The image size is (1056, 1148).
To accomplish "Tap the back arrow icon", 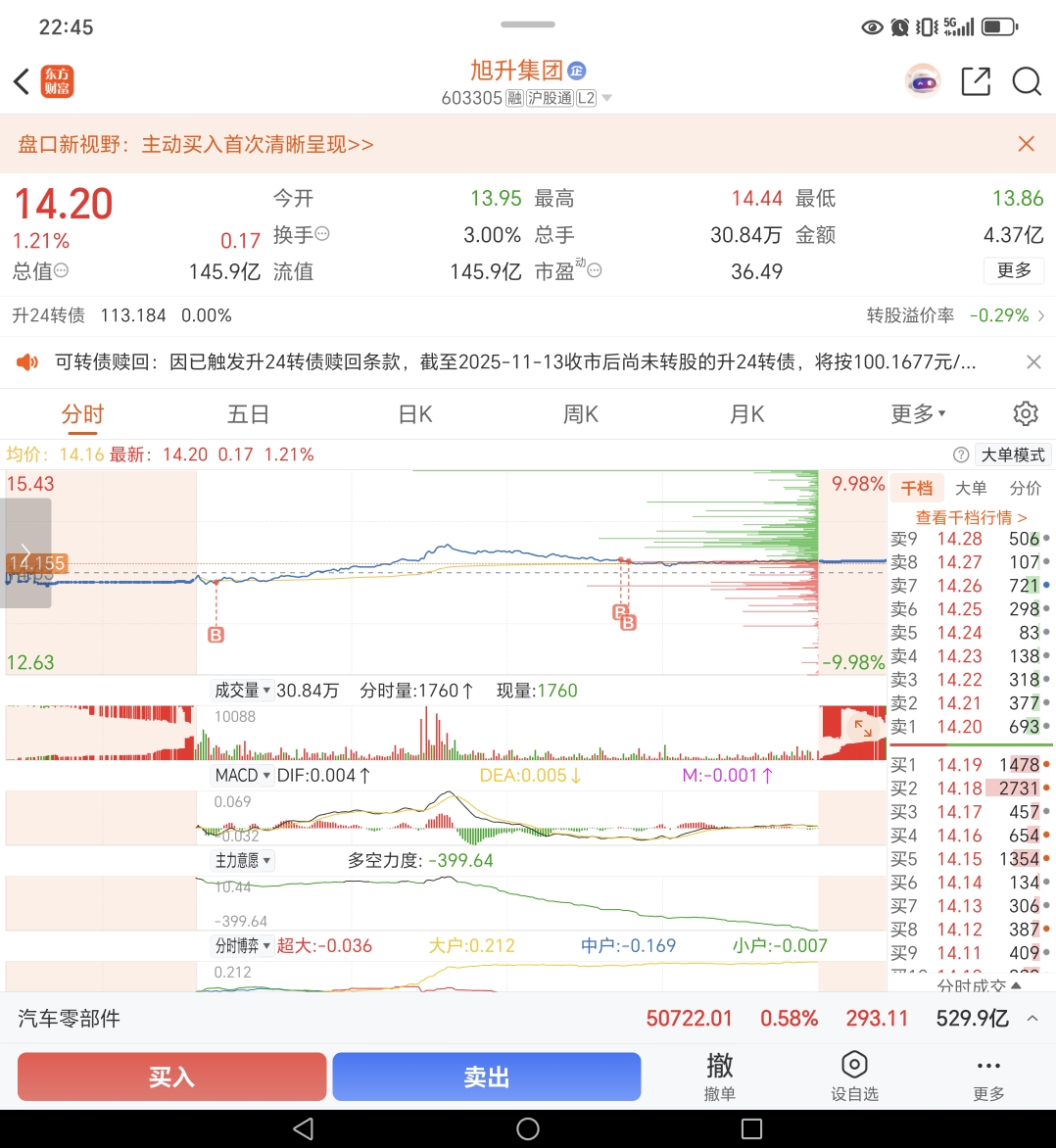I will tap(22, 81).
